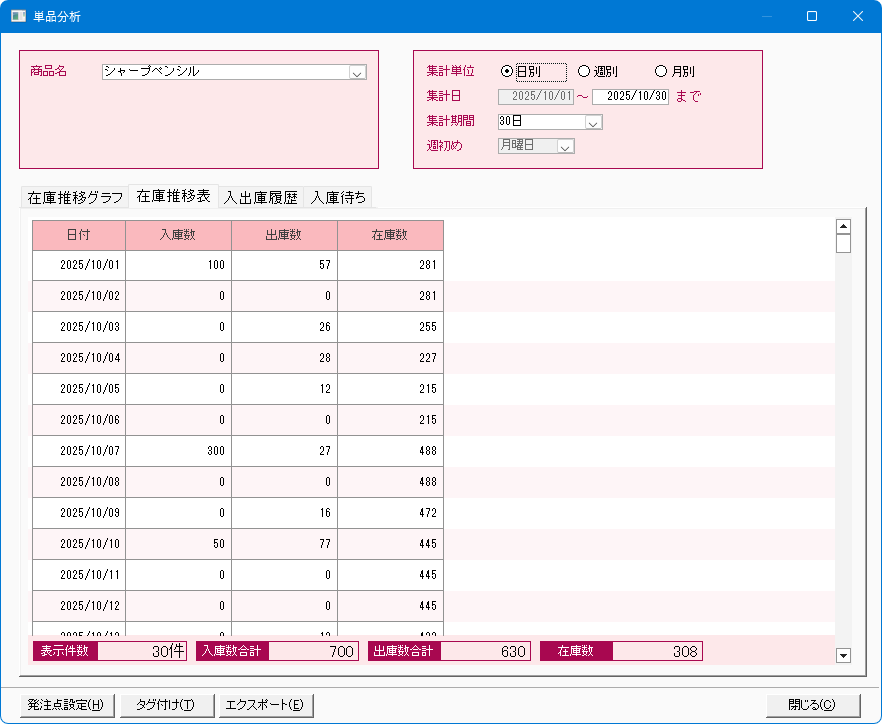Switch to 在庫推移グラフ tab
Image resolution: width=882 pixels, height=724 pixels.
pos(75,198)
